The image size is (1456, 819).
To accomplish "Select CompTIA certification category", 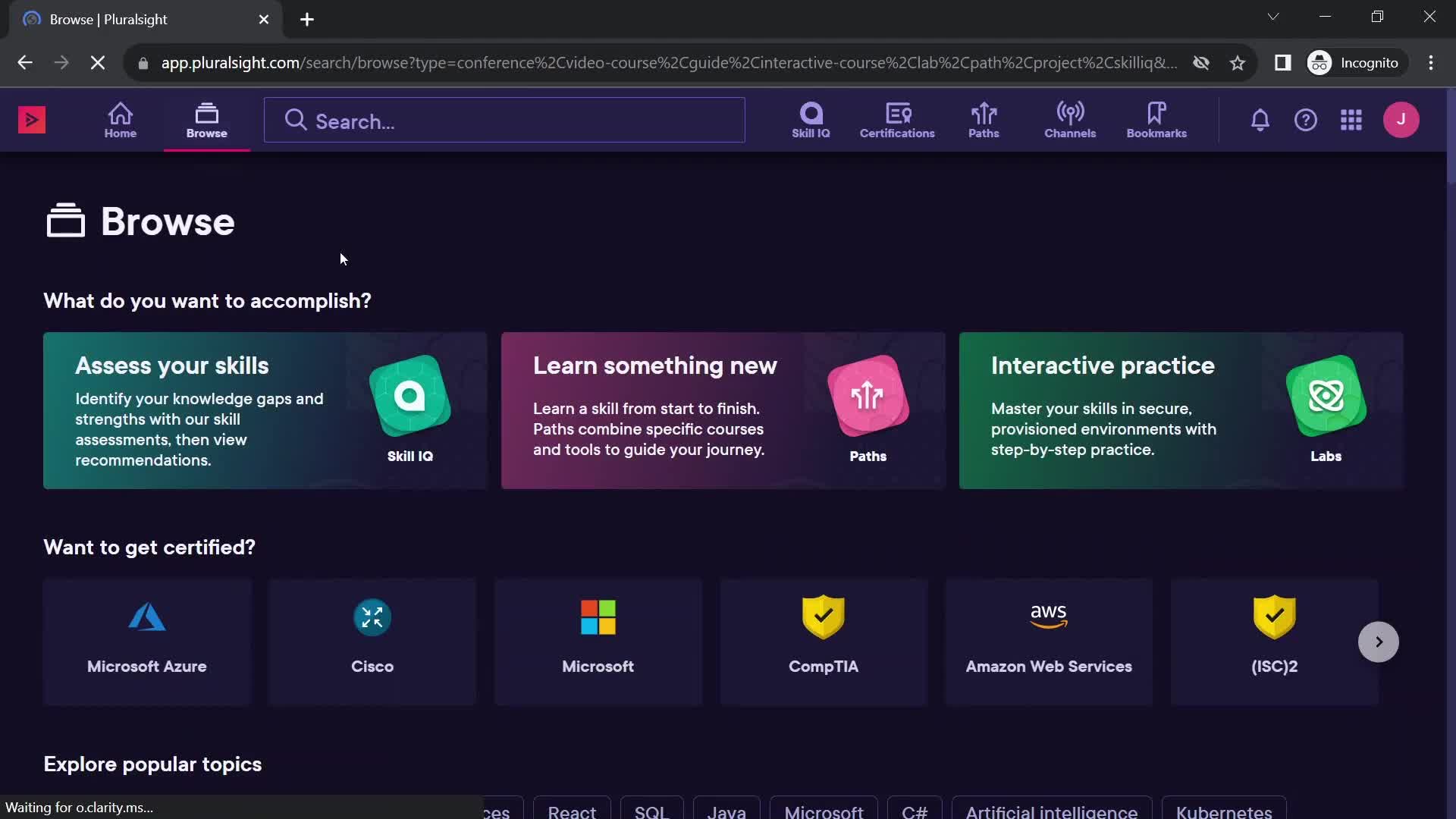I will coord(824,641).
